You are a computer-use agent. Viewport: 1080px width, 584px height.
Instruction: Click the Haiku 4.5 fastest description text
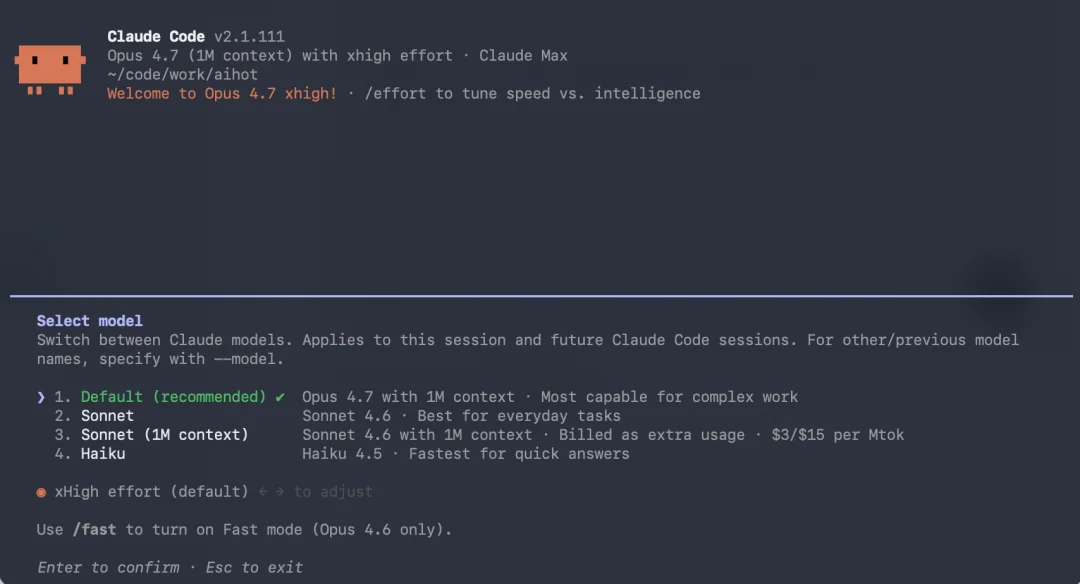click(465, 454)
